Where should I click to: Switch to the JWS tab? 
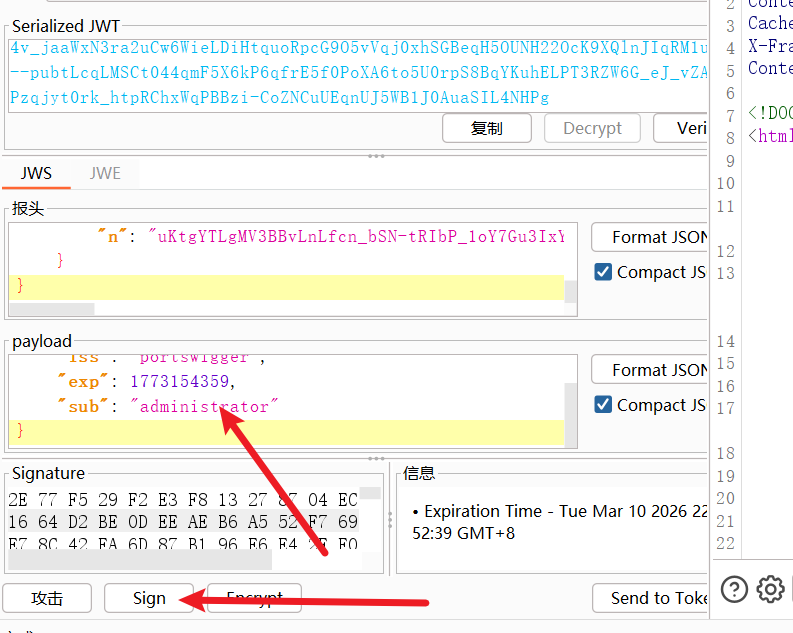pos(36,173)
